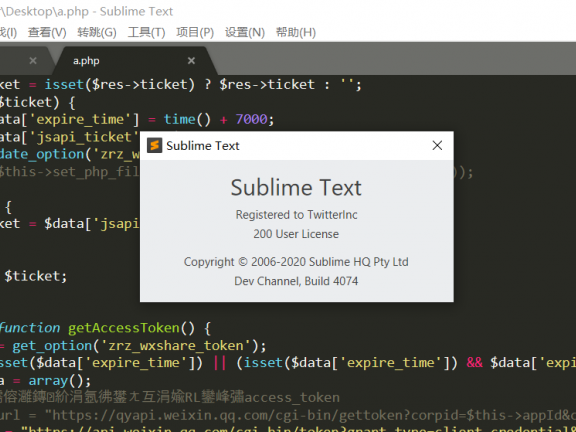Screen dimensions: 576x432
Task: Click the 7000 number in code
Action: click(251, 119)
